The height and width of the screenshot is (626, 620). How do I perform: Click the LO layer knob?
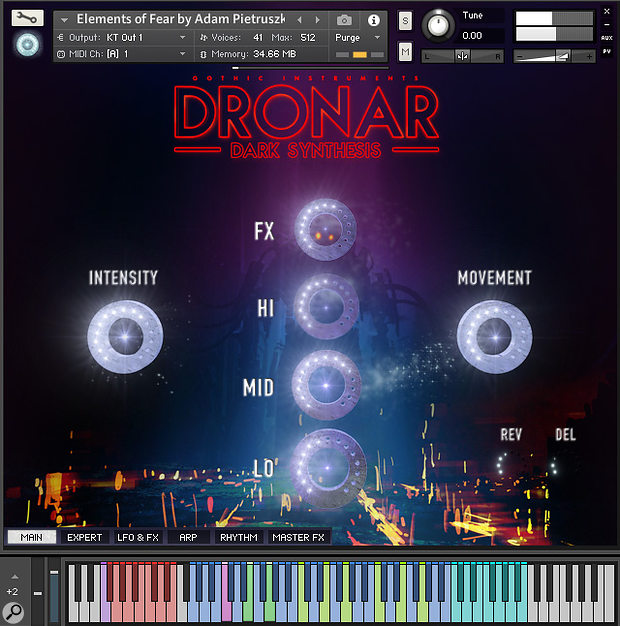(329, 468)
